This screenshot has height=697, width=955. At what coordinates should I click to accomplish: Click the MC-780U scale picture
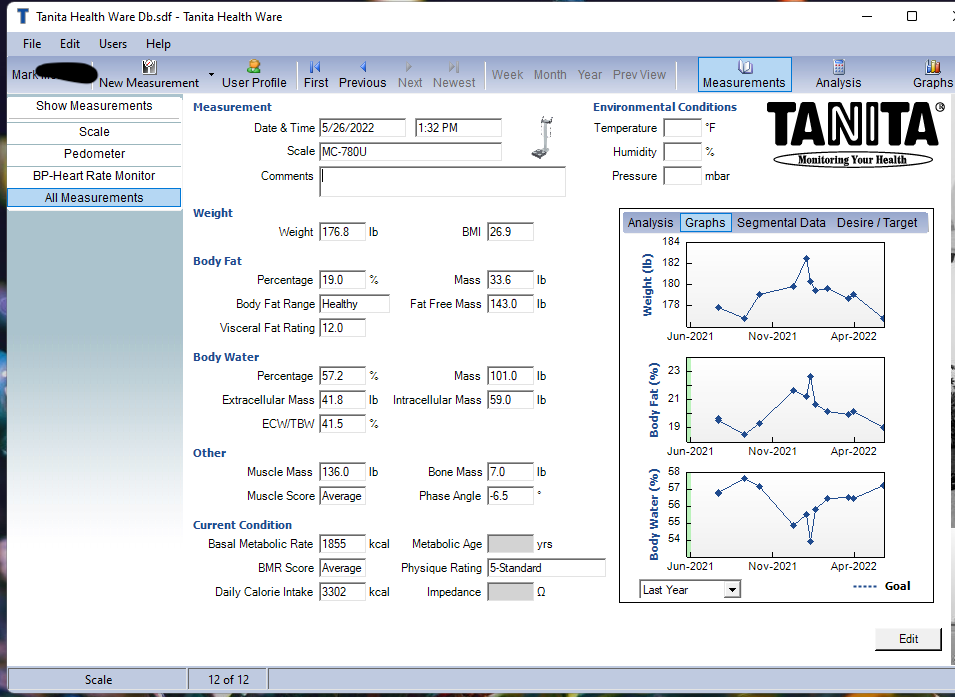542,138
